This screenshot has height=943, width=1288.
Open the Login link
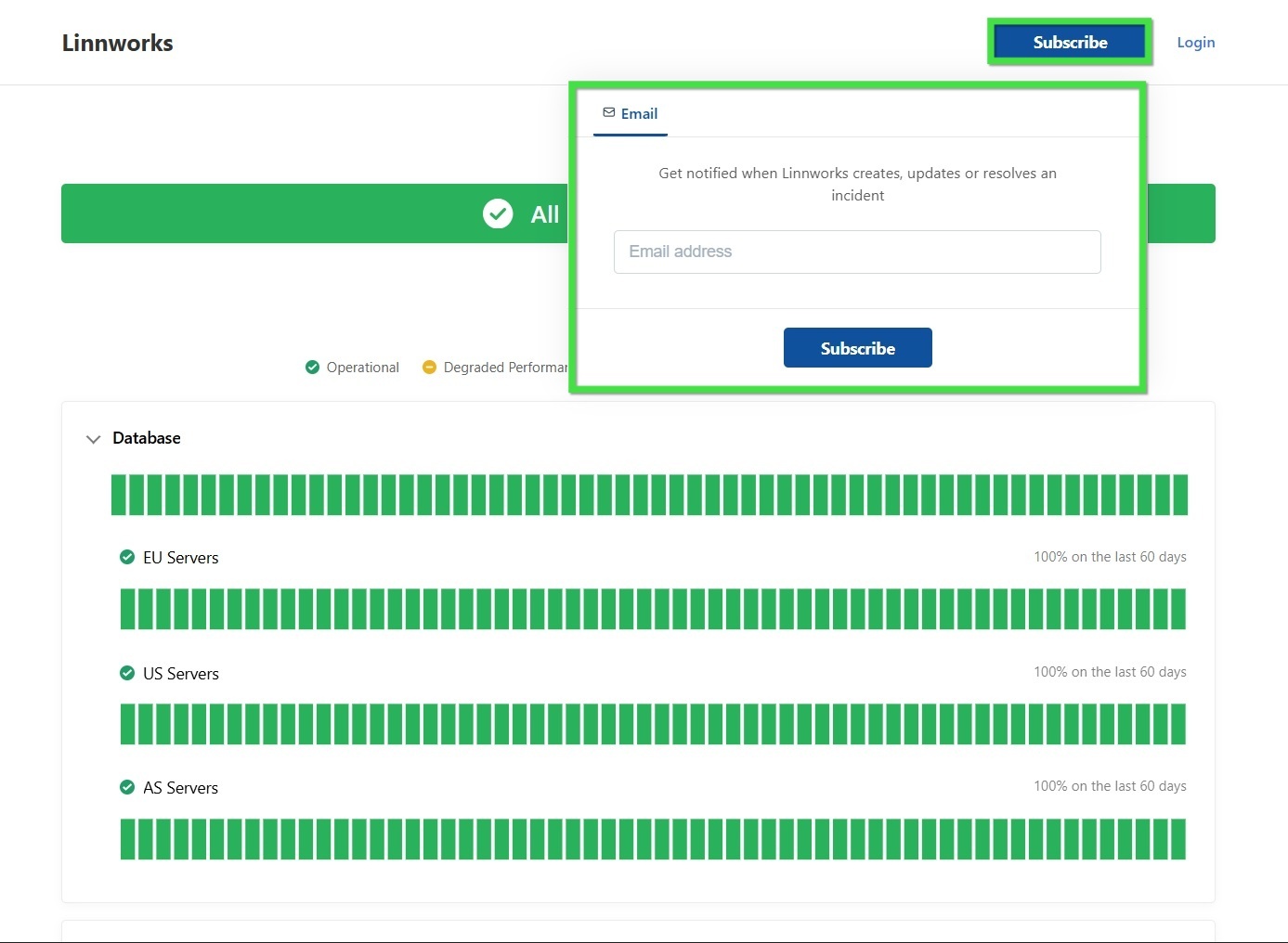click(x=1195, y=42)
